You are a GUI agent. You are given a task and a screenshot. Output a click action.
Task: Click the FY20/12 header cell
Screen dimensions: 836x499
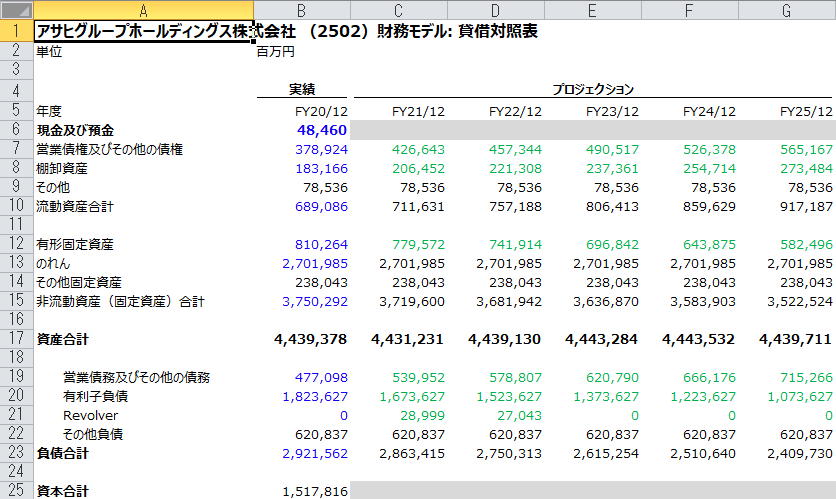321,111
